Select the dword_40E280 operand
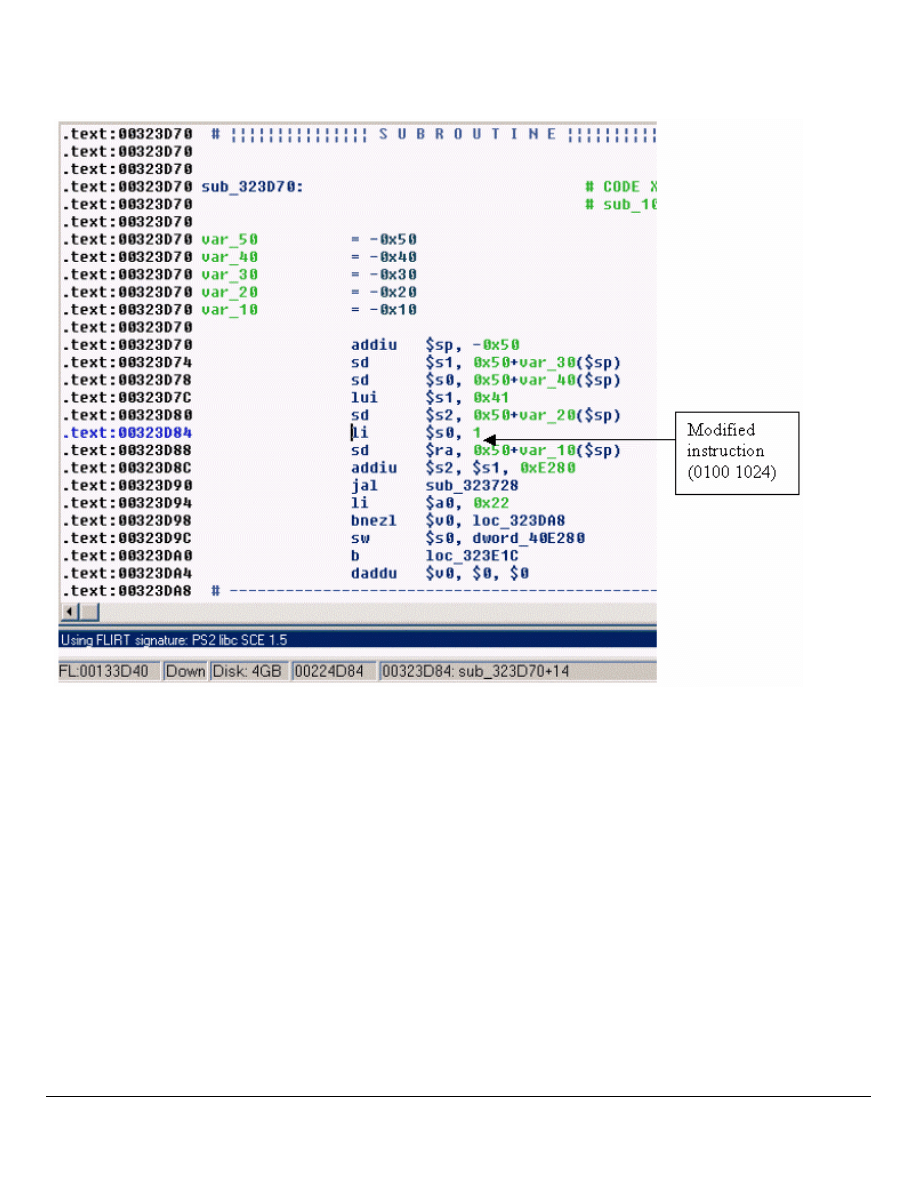The image size is (918, 1188). [528, 538]
